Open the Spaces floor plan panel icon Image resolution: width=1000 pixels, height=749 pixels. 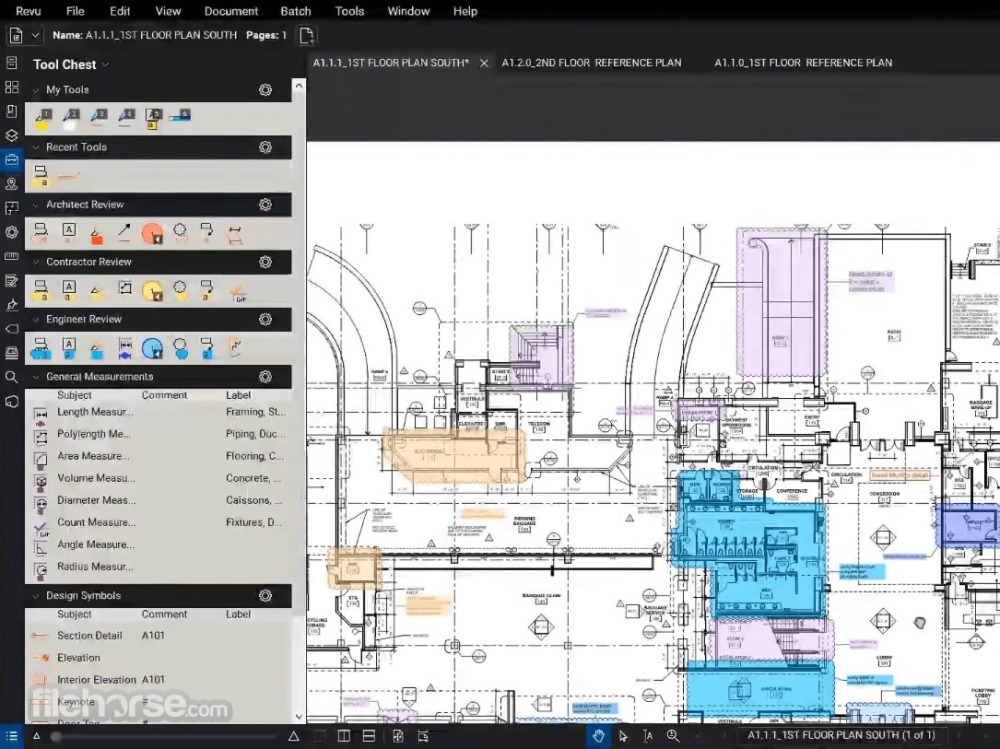11,208
